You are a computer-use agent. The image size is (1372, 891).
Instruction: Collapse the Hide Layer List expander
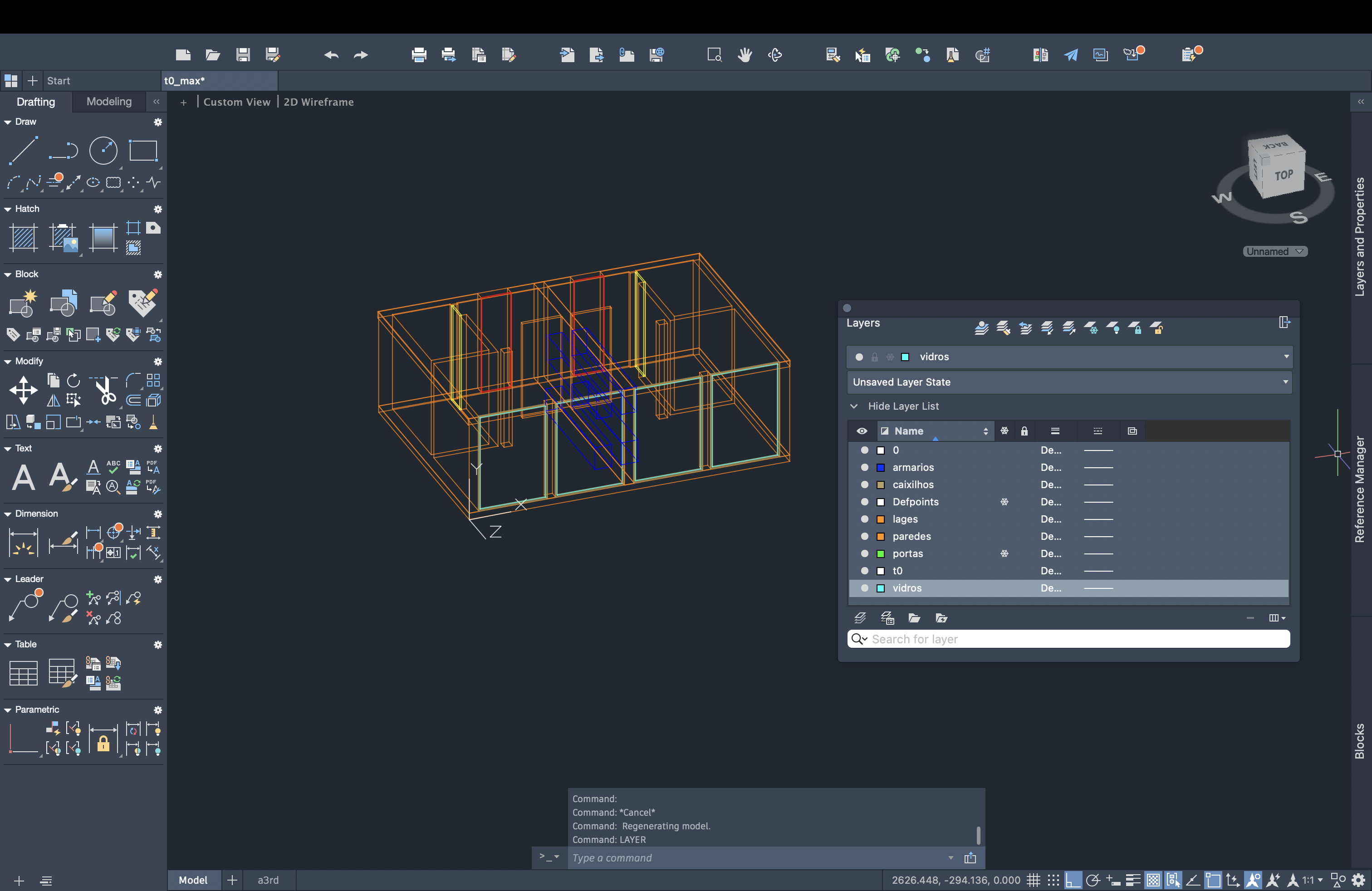coord(854,406)
